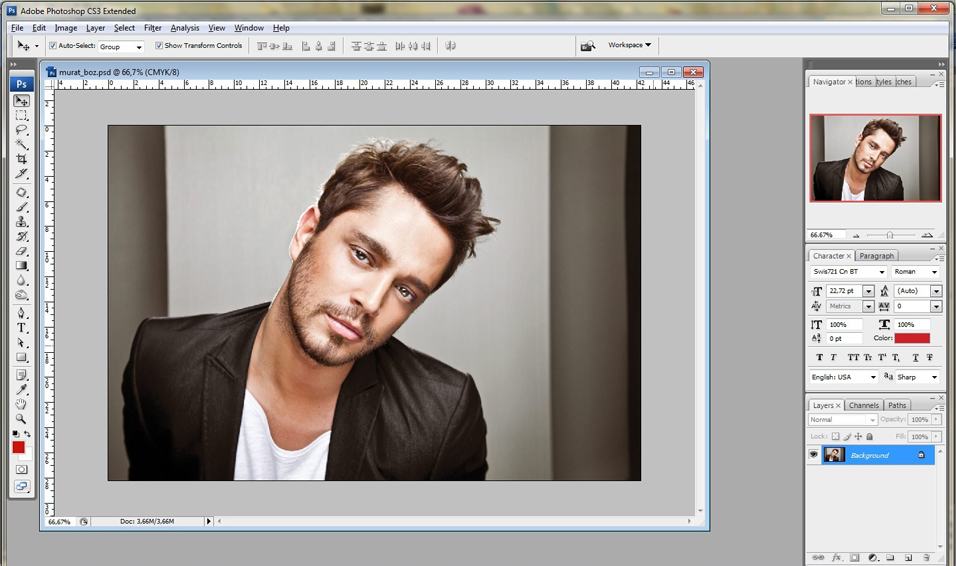956x566 pixels.
Task: Select the Eraser tool
Action: coord(21,251)
